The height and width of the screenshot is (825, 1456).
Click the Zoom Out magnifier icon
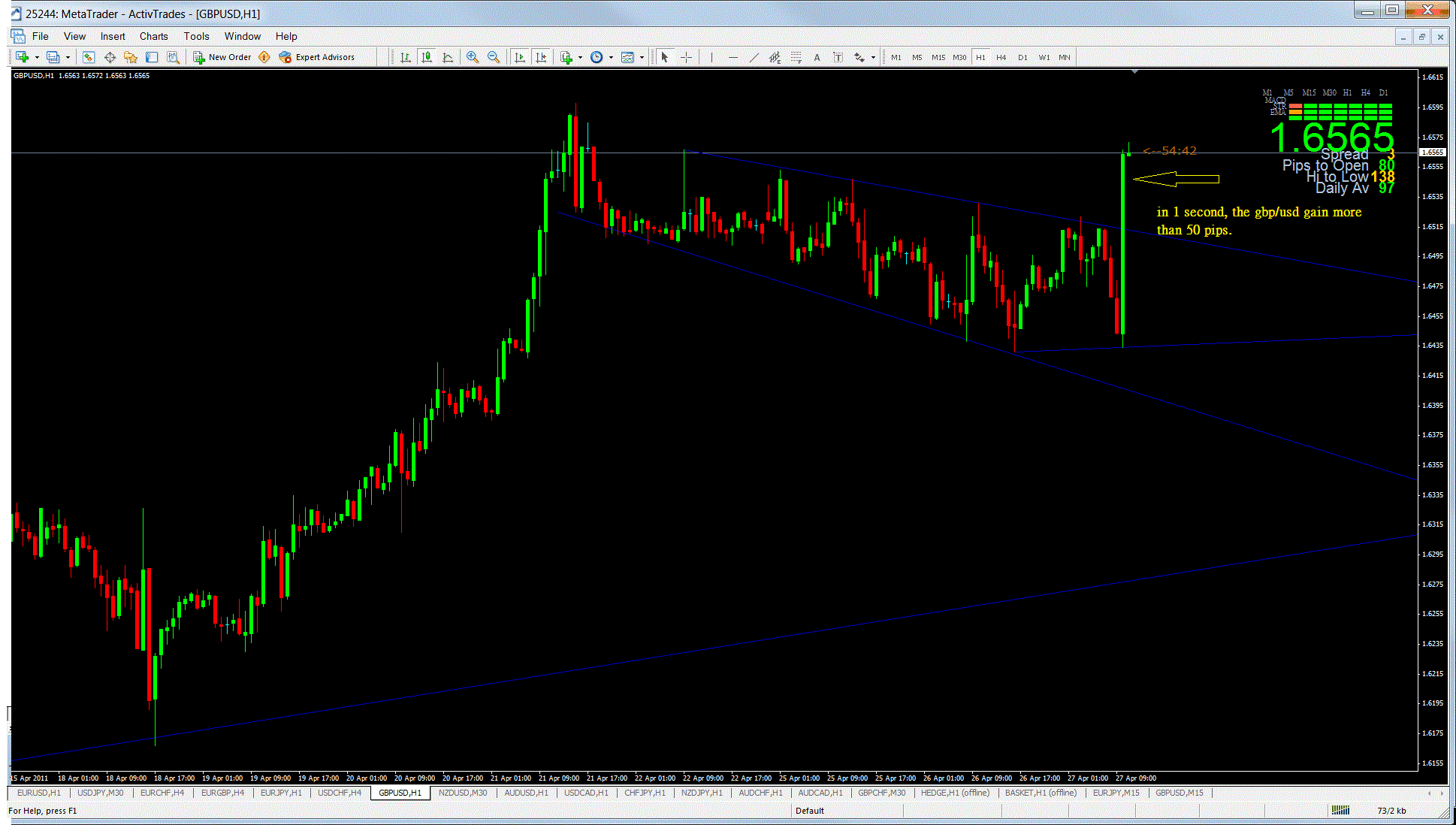click(x=494, y=57)
